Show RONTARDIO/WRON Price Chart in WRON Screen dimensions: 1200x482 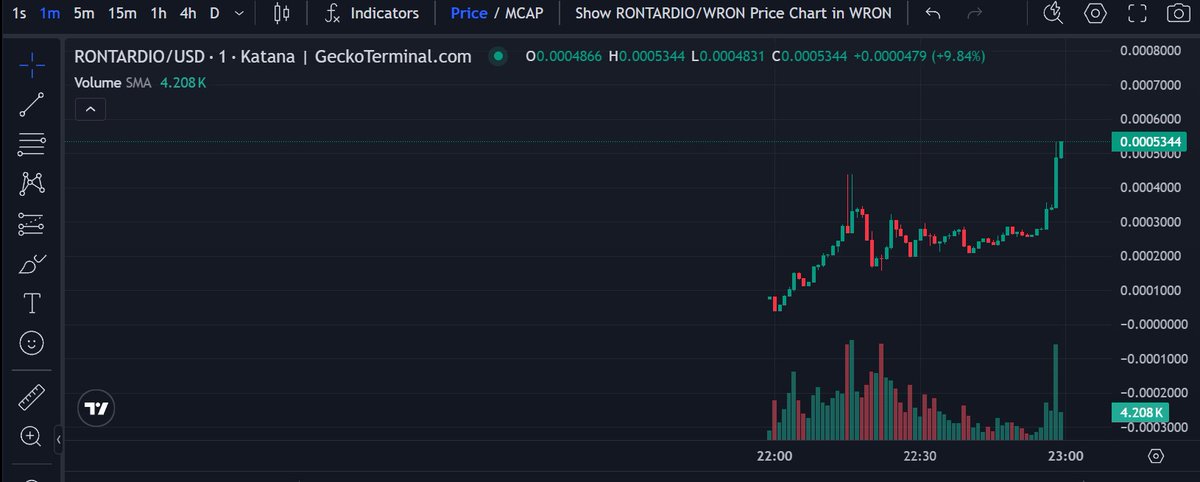pyautogui.click(x=733, y=14)
